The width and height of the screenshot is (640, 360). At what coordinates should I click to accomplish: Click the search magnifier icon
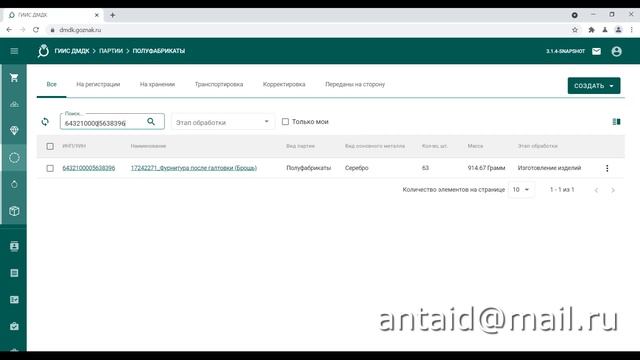(151, 122)
